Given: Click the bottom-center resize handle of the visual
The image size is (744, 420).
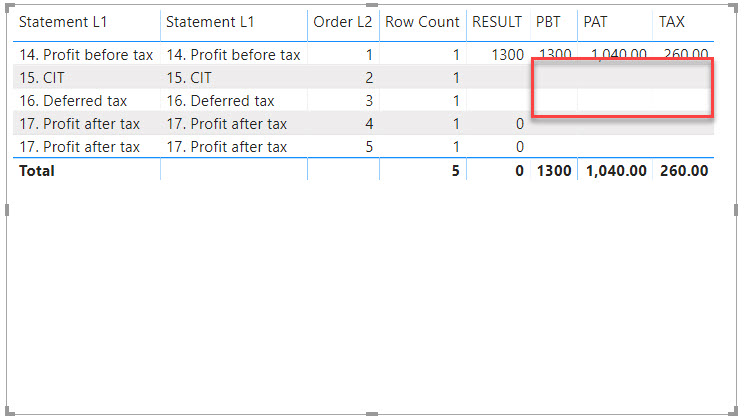Looking at the screenshot, I should (x=372, y=414).
